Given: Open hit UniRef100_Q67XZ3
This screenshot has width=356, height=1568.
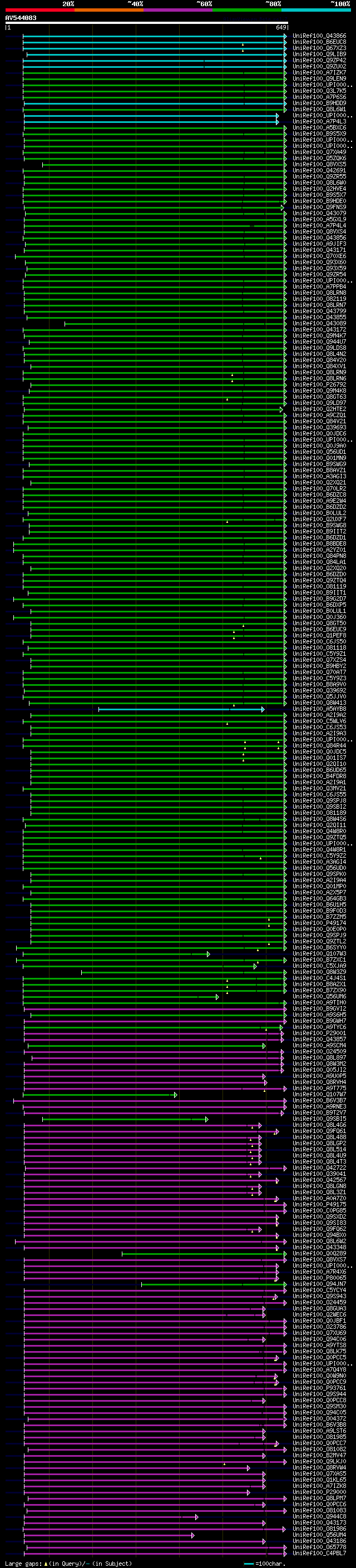Looking at the screenshot, I should [319, 48].
